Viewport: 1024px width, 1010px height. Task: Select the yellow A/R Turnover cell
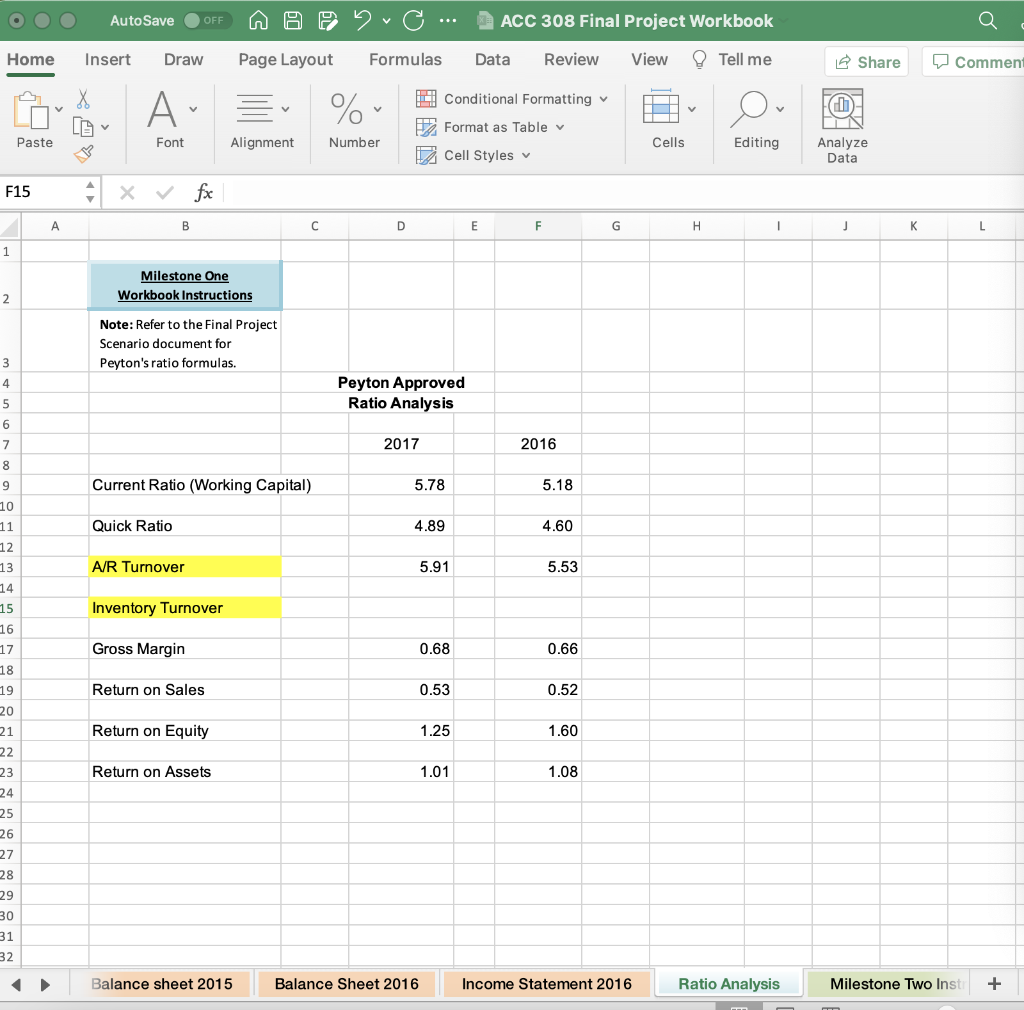(185, 567)
